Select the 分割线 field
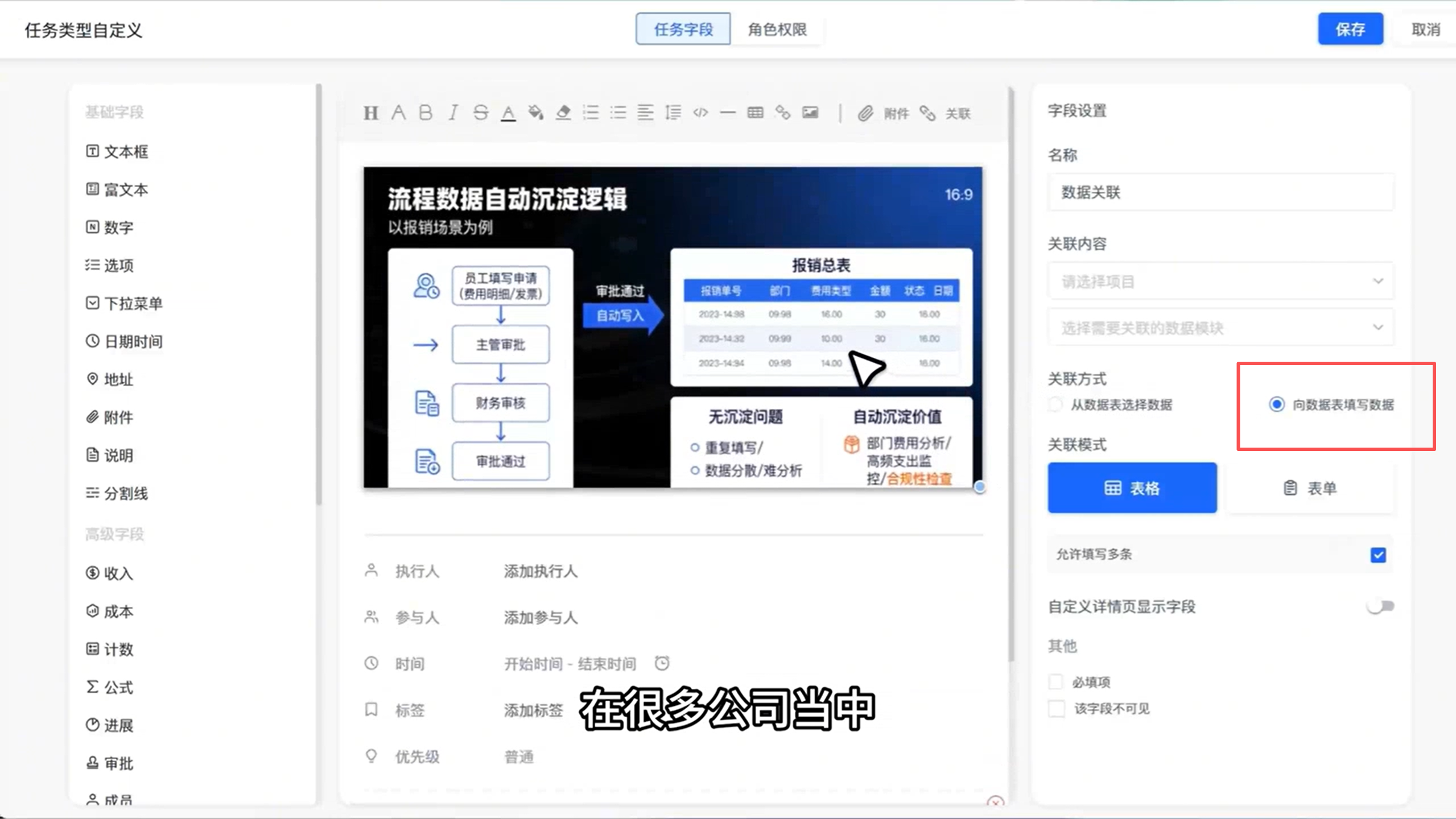Viewport: 1456px width, 819px height. [x=117, y=493]
